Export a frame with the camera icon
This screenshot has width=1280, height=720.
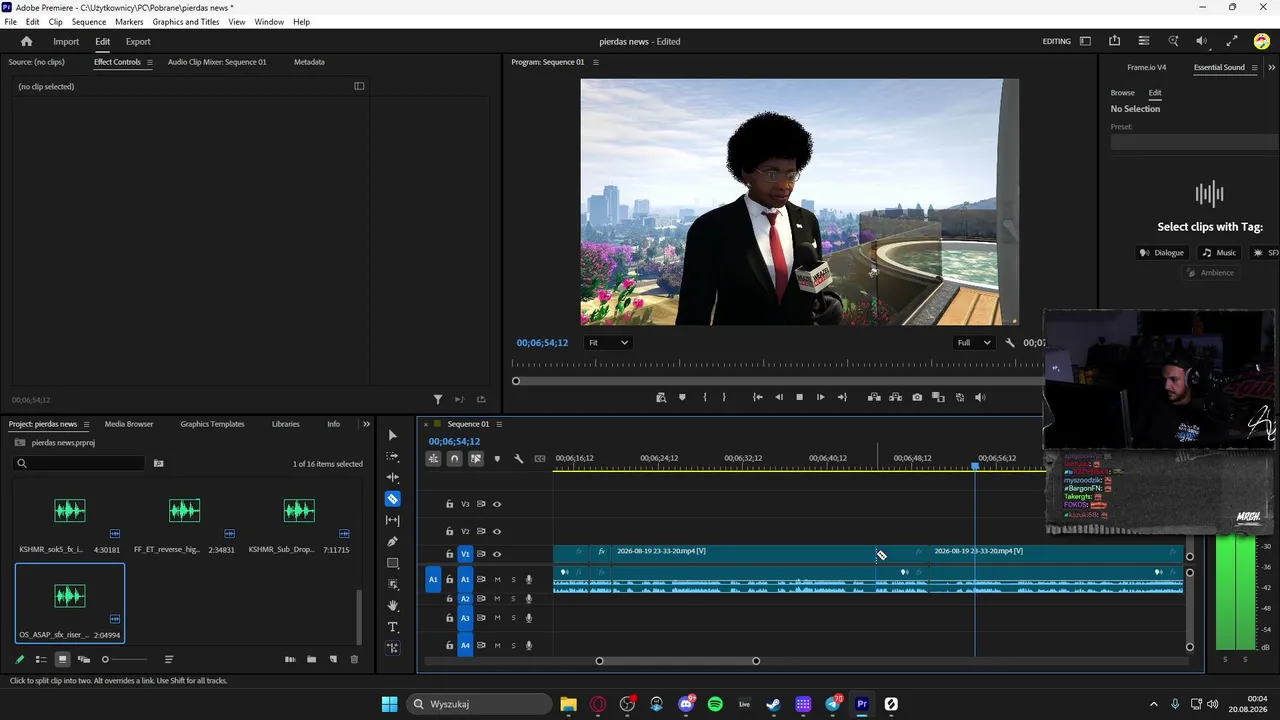[917, 397]
